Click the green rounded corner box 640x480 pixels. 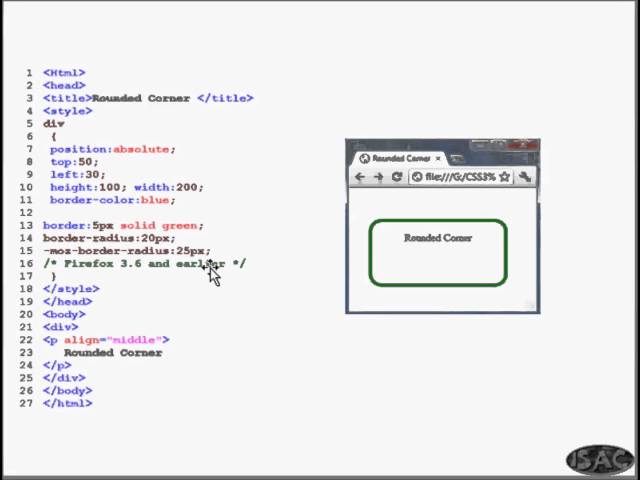(438, 253)
